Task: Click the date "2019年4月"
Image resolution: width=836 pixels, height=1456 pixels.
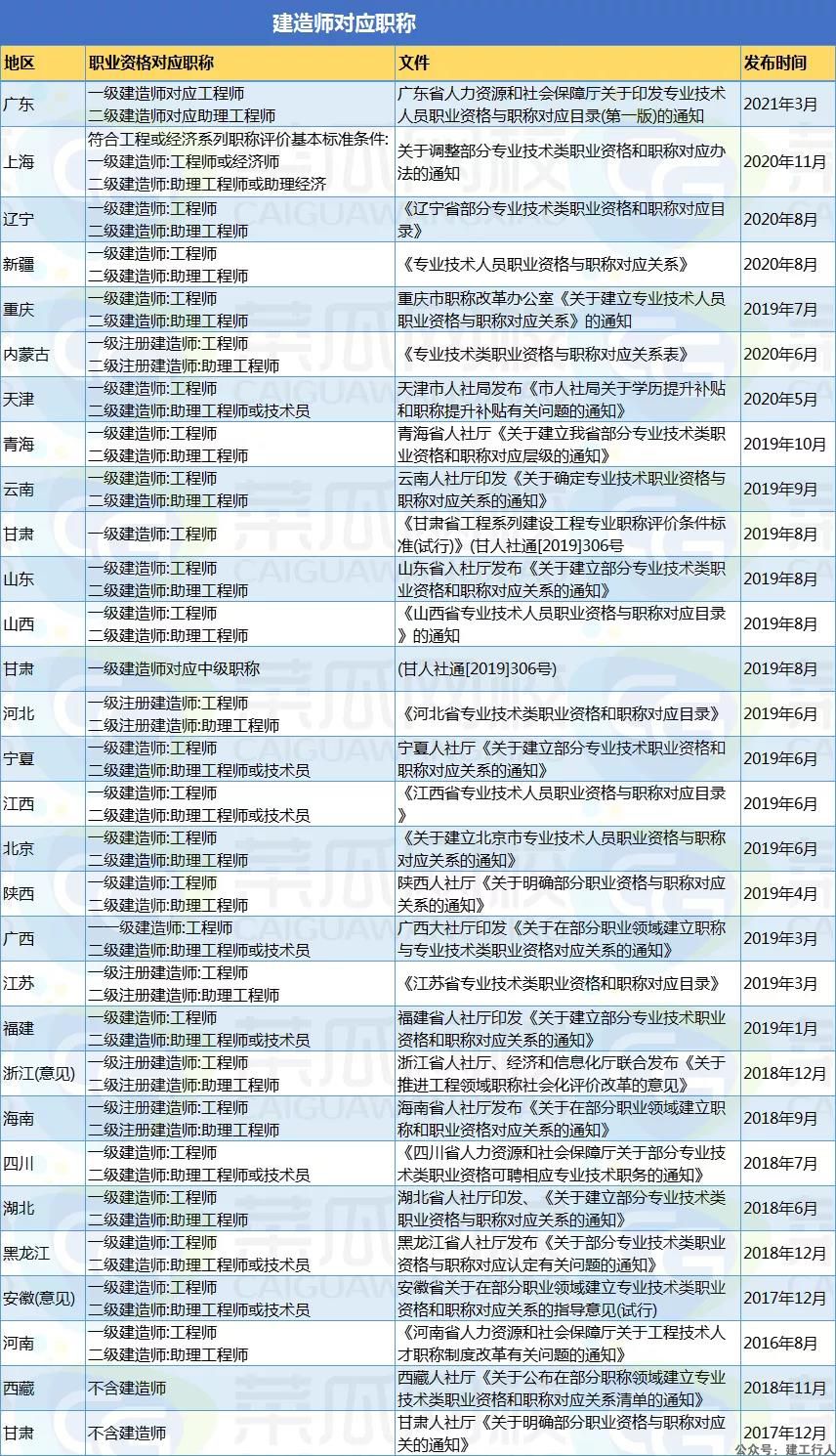Action: [x=780, y=894]
